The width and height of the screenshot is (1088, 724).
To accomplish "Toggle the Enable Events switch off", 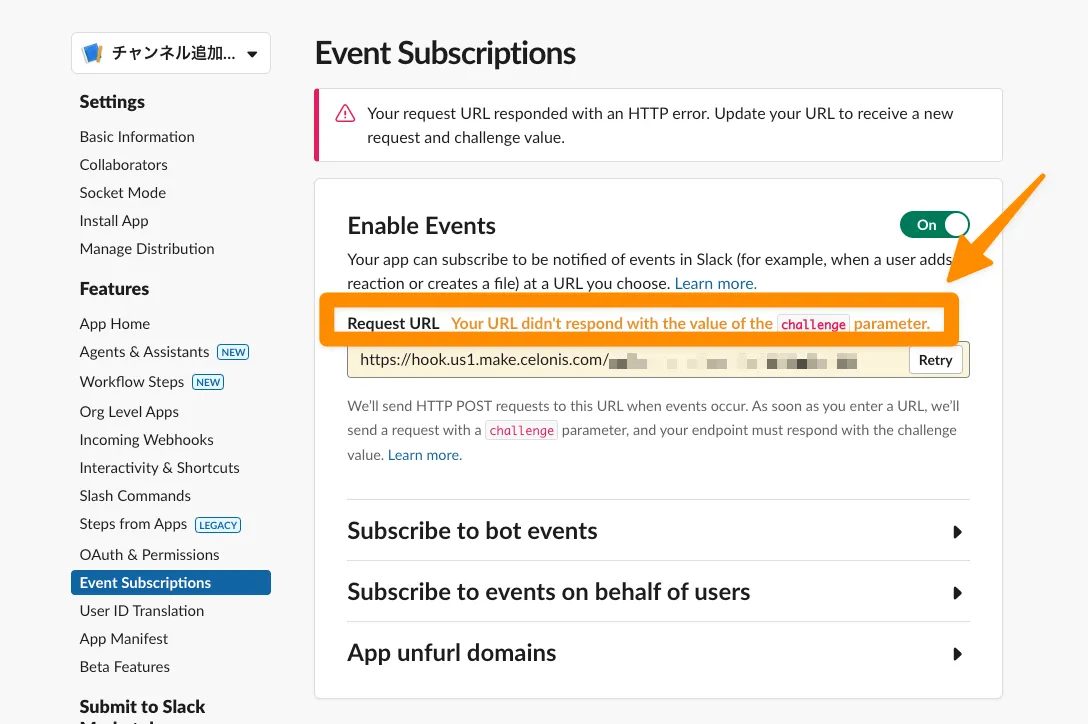I will (x=934, y=225).
